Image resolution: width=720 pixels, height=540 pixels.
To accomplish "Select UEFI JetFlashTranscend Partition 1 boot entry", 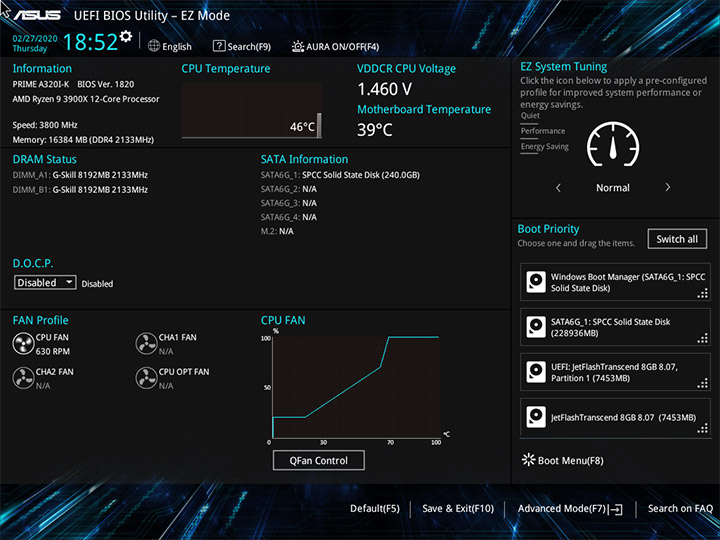I will pyautogui.click(x=615, y=372).
